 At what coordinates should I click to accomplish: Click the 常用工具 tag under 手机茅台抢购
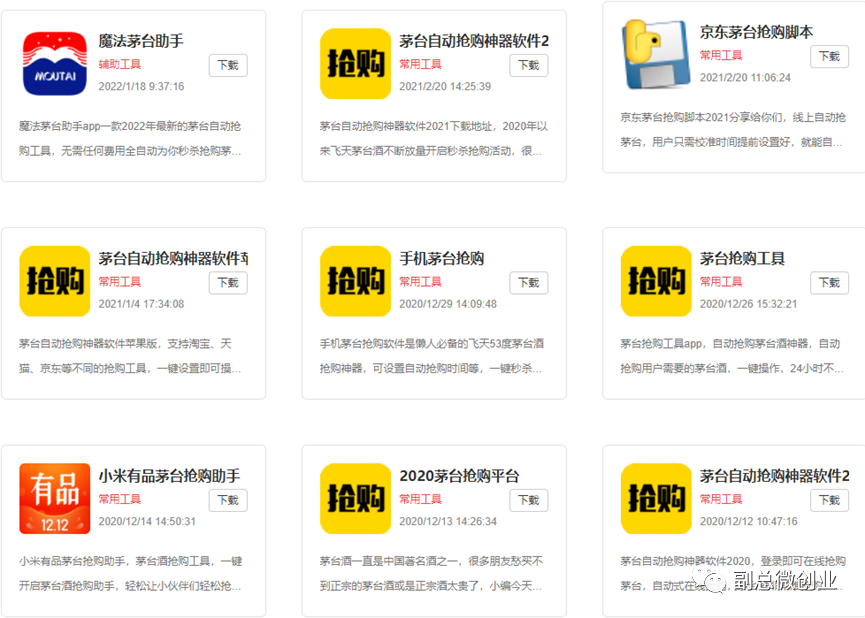(x=420, y=281)
